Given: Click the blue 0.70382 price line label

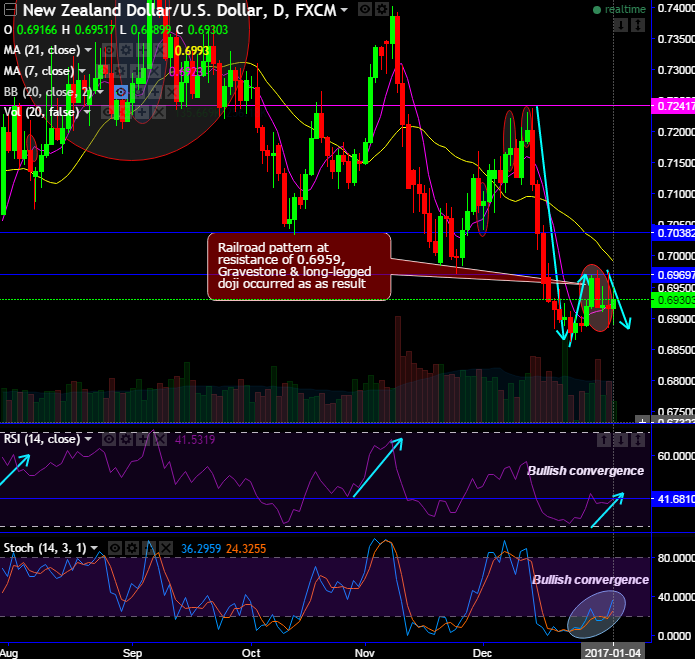Looking at the screenshot, I should point(673,233).
